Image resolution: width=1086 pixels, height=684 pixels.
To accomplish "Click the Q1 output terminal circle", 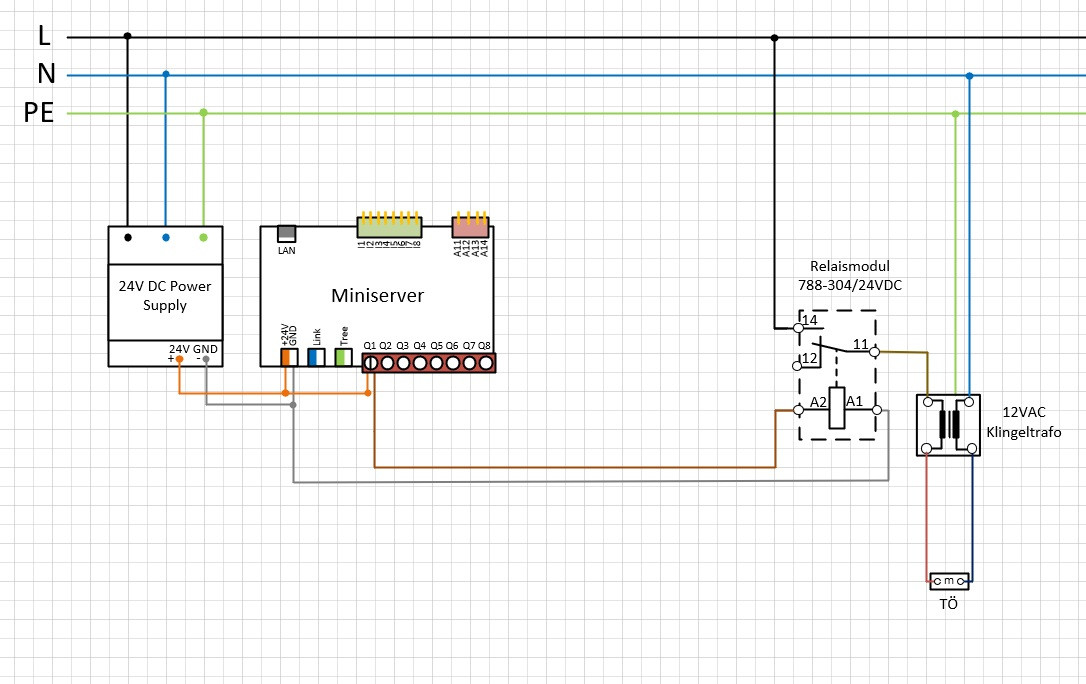I will pyautogui.click(x=370, y=364).
